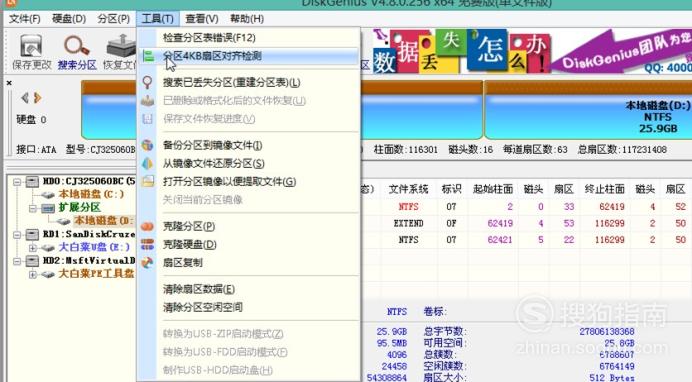The width and height of the screenshot is (692, 382).
Task: Close the open 工具(T) menu
Action: pyautogui.click(x=158, y=19)
